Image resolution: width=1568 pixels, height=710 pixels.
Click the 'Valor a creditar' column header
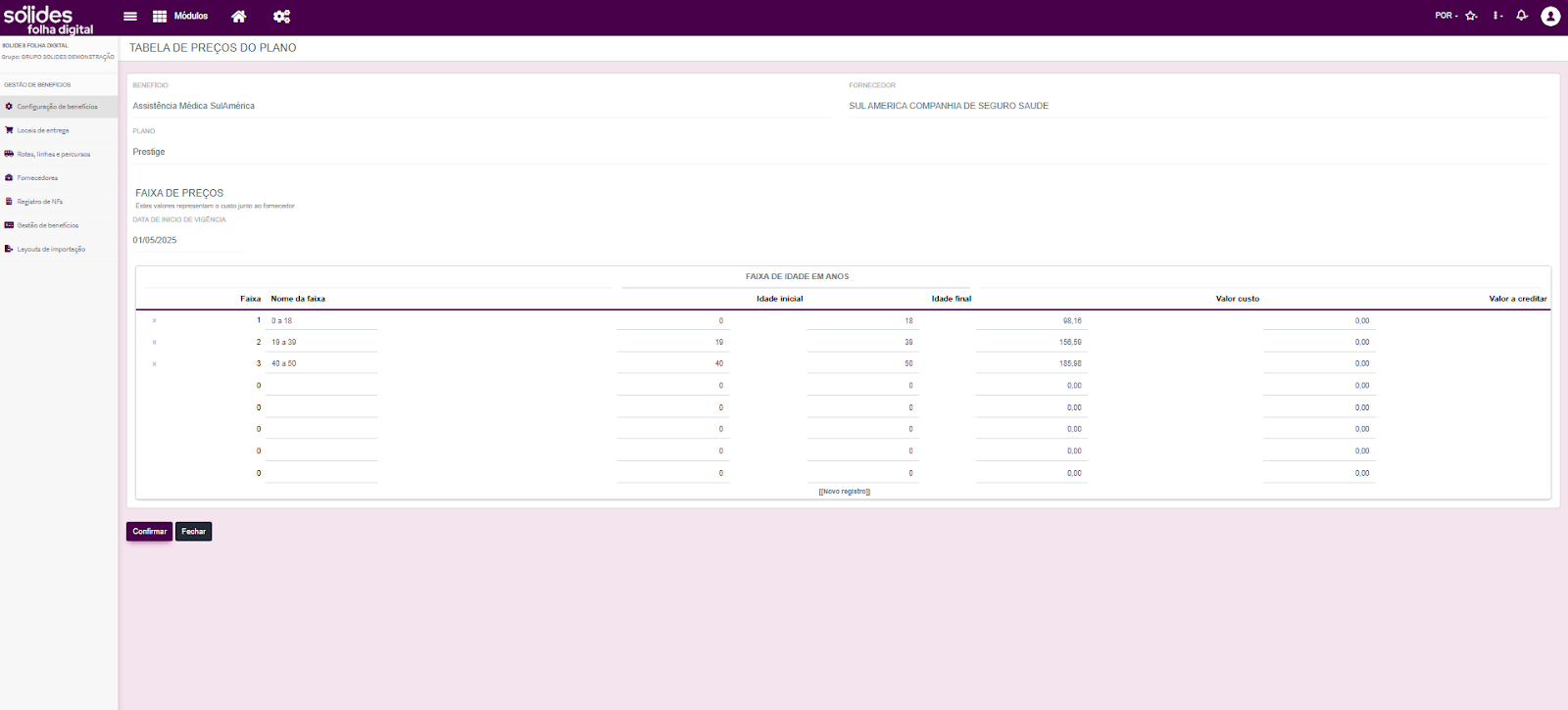pyautogui.click(x=1518, y=299)
